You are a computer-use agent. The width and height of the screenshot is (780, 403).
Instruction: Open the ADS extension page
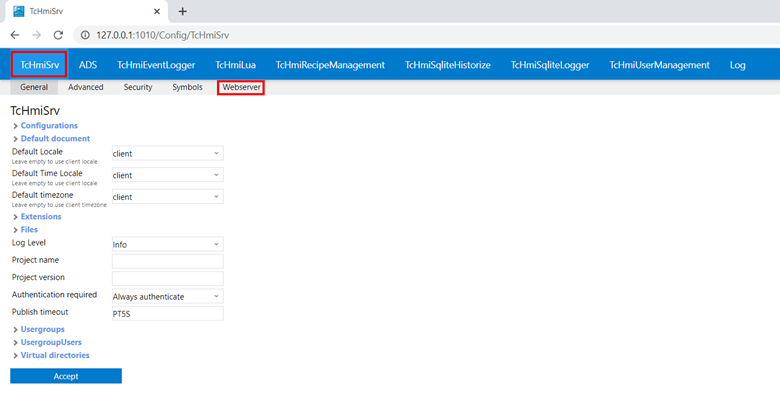88,65
